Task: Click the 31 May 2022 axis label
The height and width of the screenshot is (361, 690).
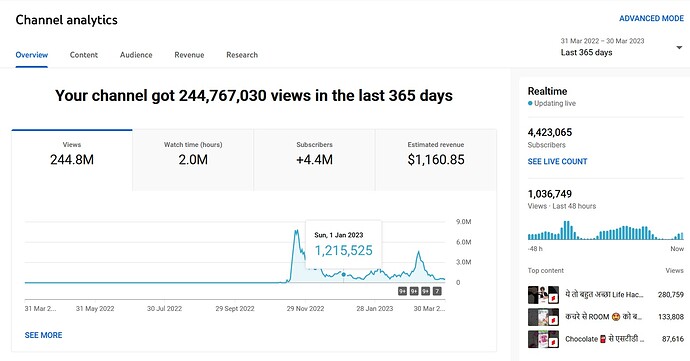Action: (x=95, y=309)
